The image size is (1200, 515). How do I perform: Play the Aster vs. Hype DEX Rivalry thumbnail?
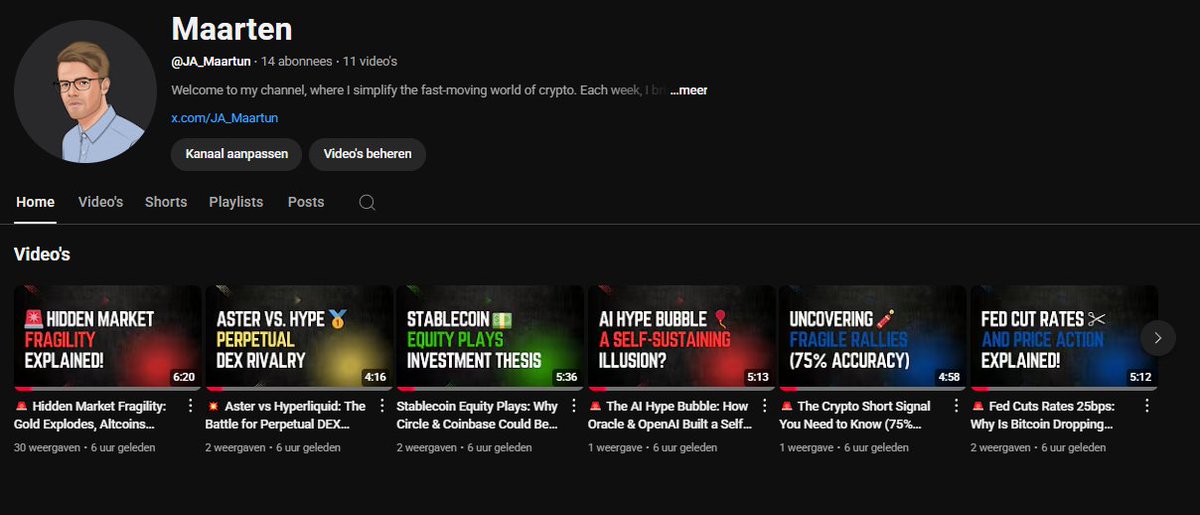pos(299,338)
